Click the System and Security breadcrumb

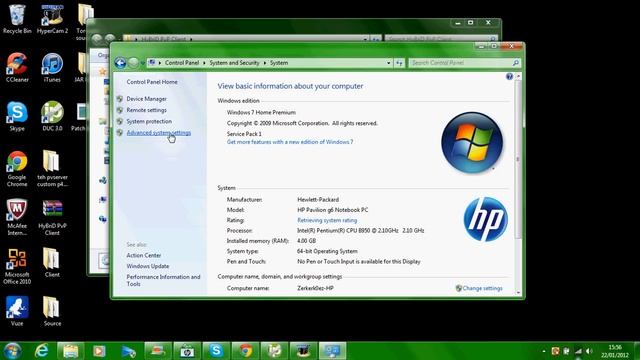click(234, 63)
